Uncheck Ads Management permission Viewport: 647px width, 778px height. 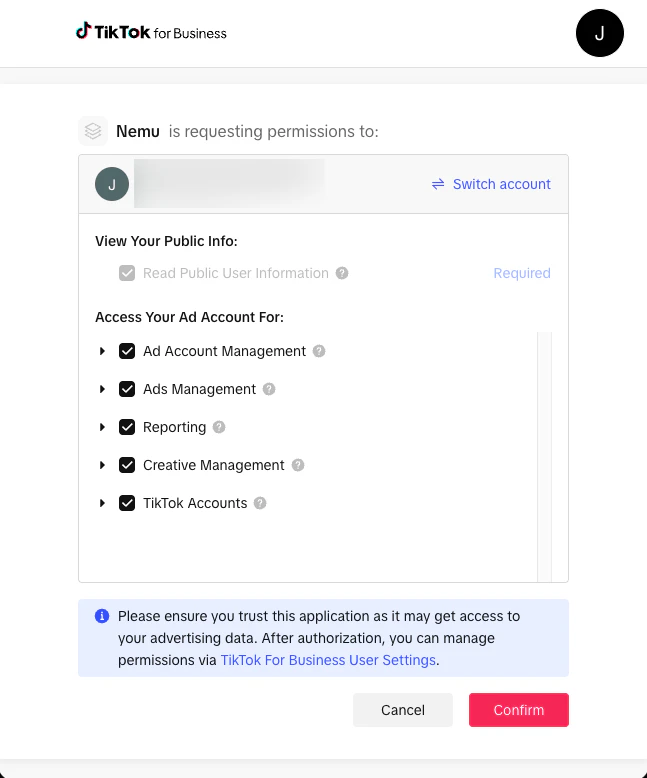pyautogui.click(x=127, y=389)
